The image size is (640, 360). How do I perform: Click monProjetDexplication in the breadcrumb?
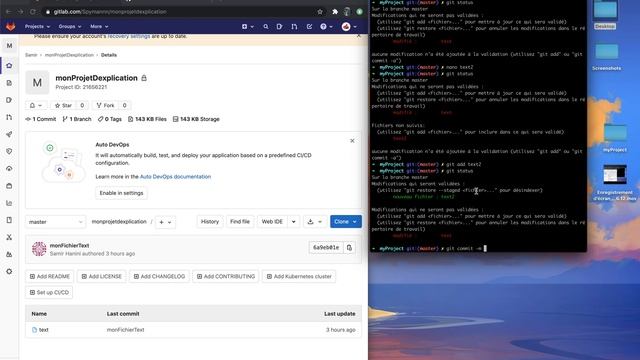[69, 55]
